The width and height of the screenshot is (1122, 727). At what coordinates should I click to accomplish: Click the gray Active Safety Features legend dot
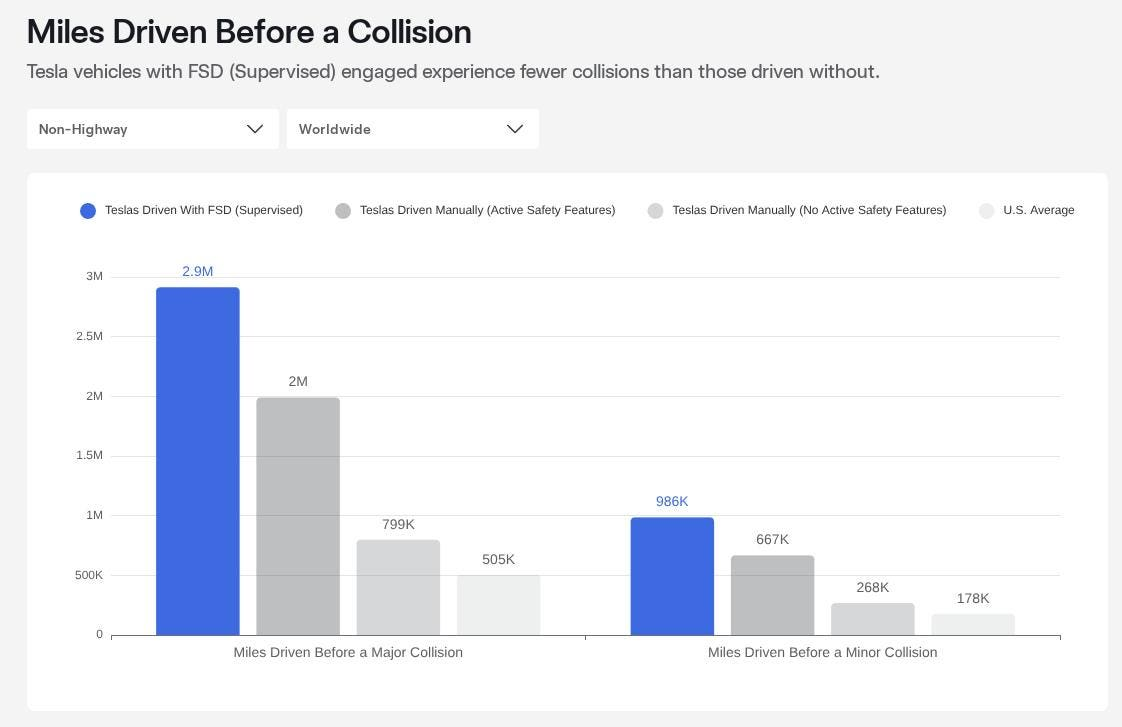(x=343, y=210)
